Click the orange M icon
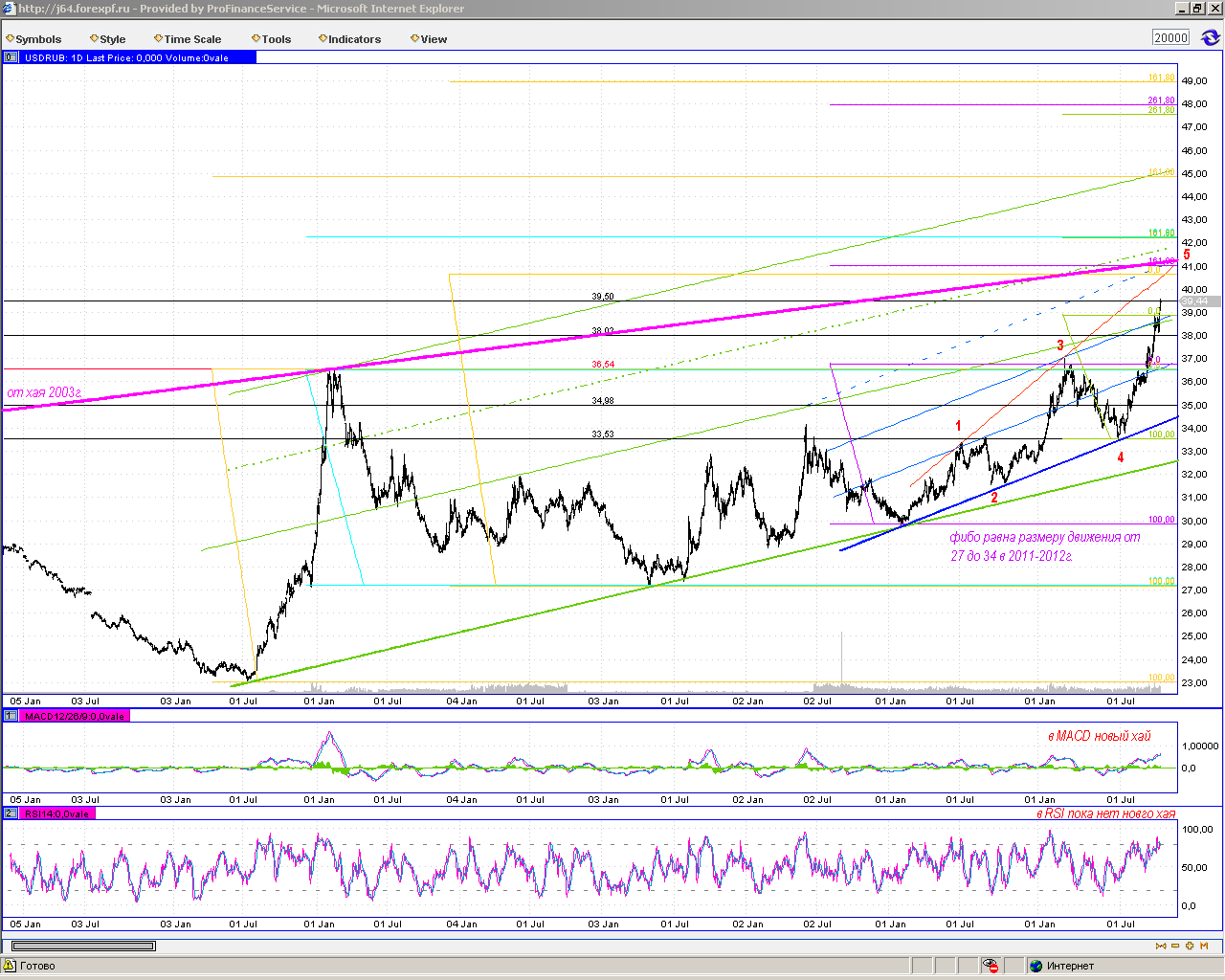 click(1204, 946)
